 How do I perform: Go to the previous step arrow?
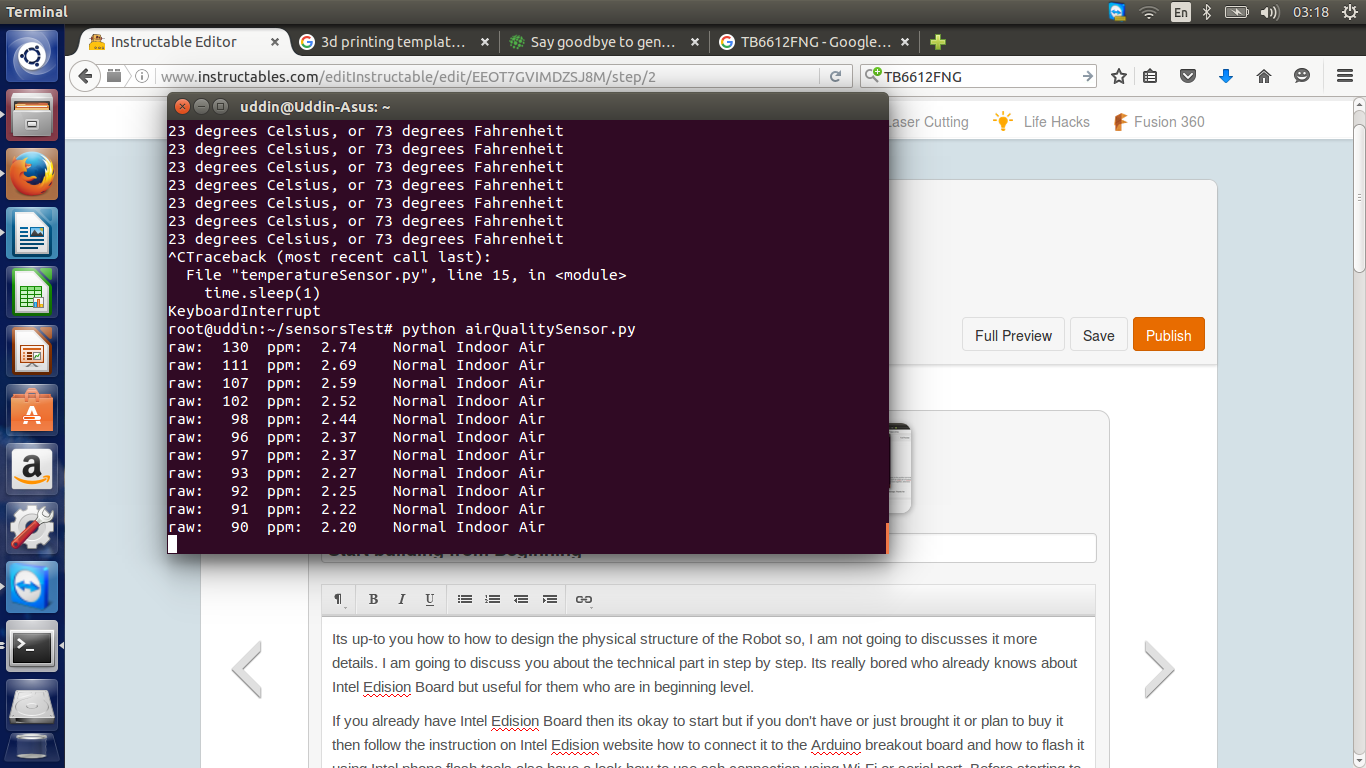coord(246,669)
